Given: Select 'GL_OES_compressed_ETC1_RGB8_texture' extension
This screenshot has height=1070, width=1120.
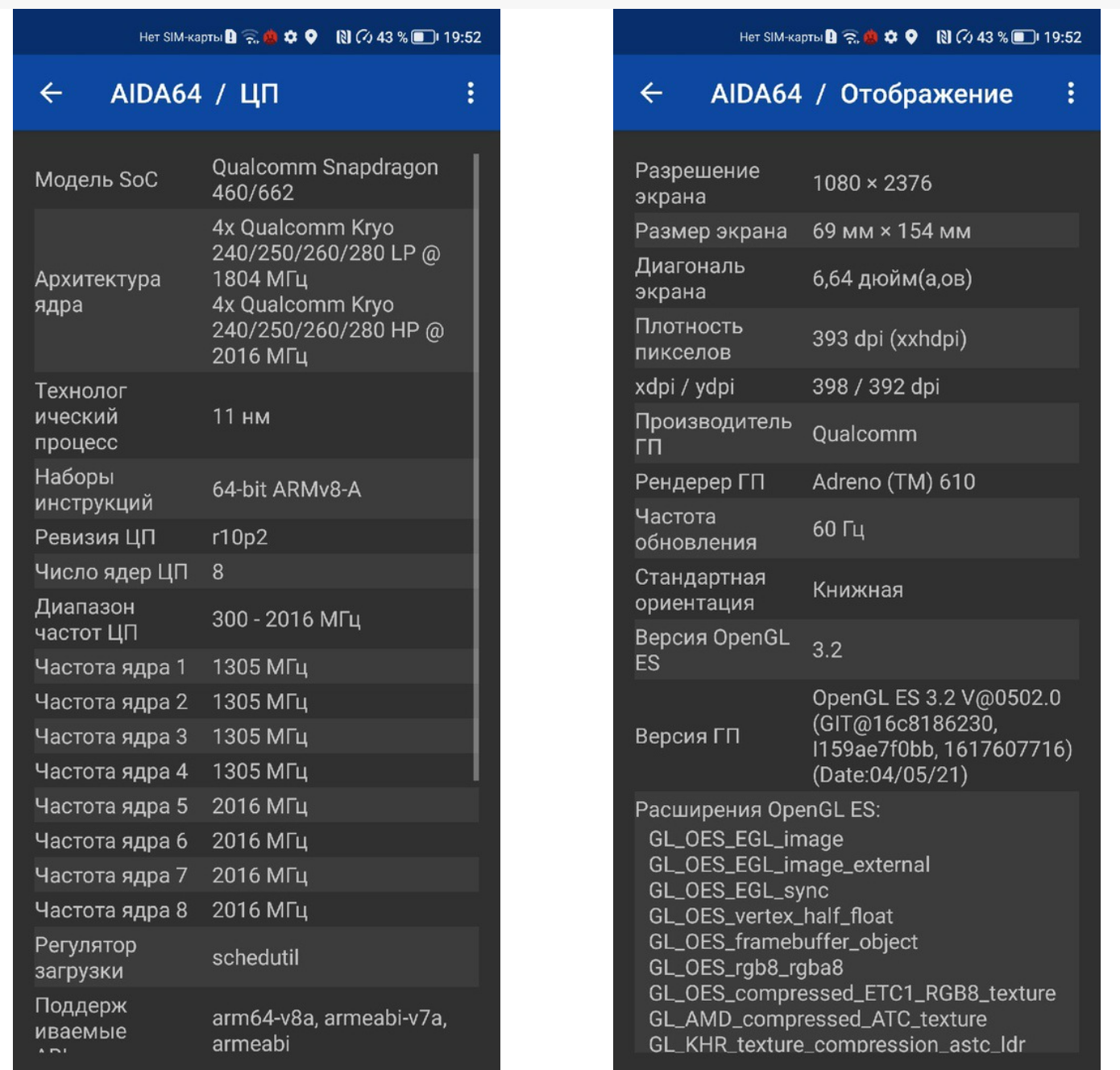Looking at the screenshot, I should click(x=852, y=993).
